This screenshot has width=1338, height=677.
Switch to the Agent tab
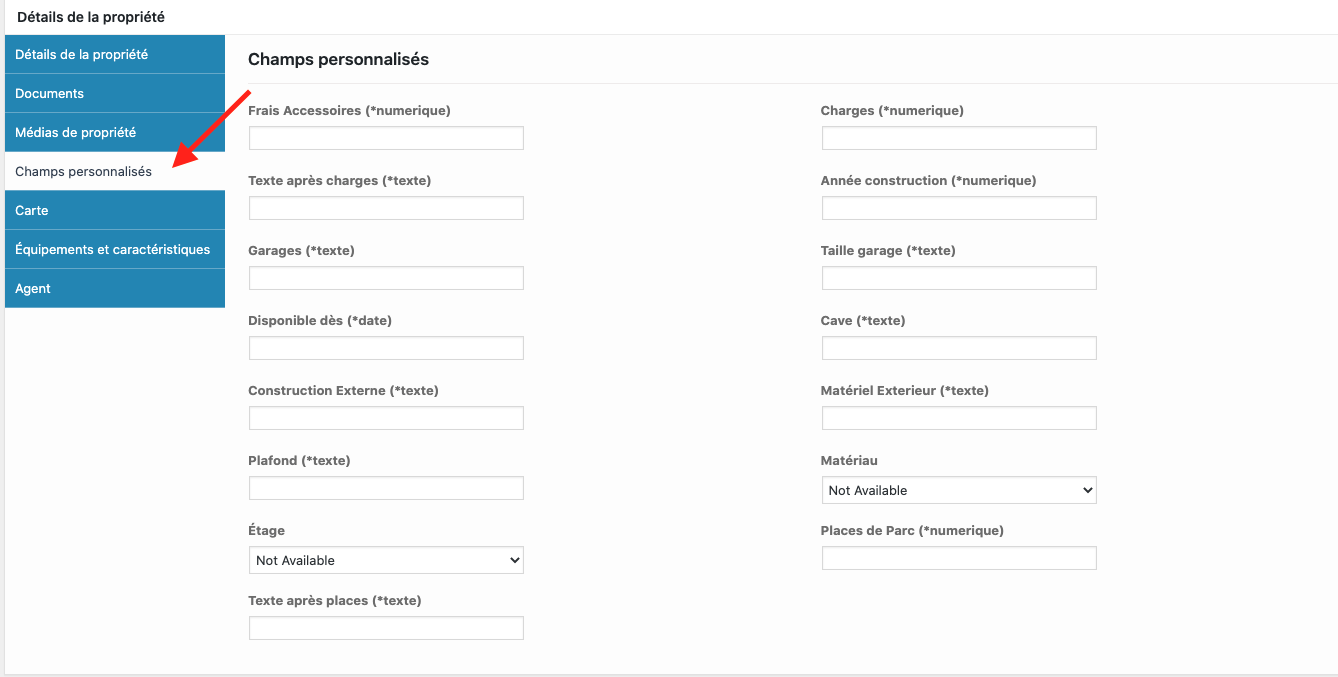pyautogui.click(x=115, y=288)
